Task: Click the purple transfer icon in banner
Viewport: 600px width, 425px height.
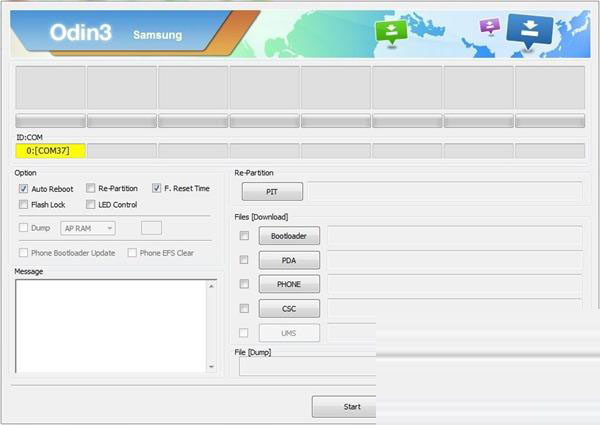Action: [490, 26]
